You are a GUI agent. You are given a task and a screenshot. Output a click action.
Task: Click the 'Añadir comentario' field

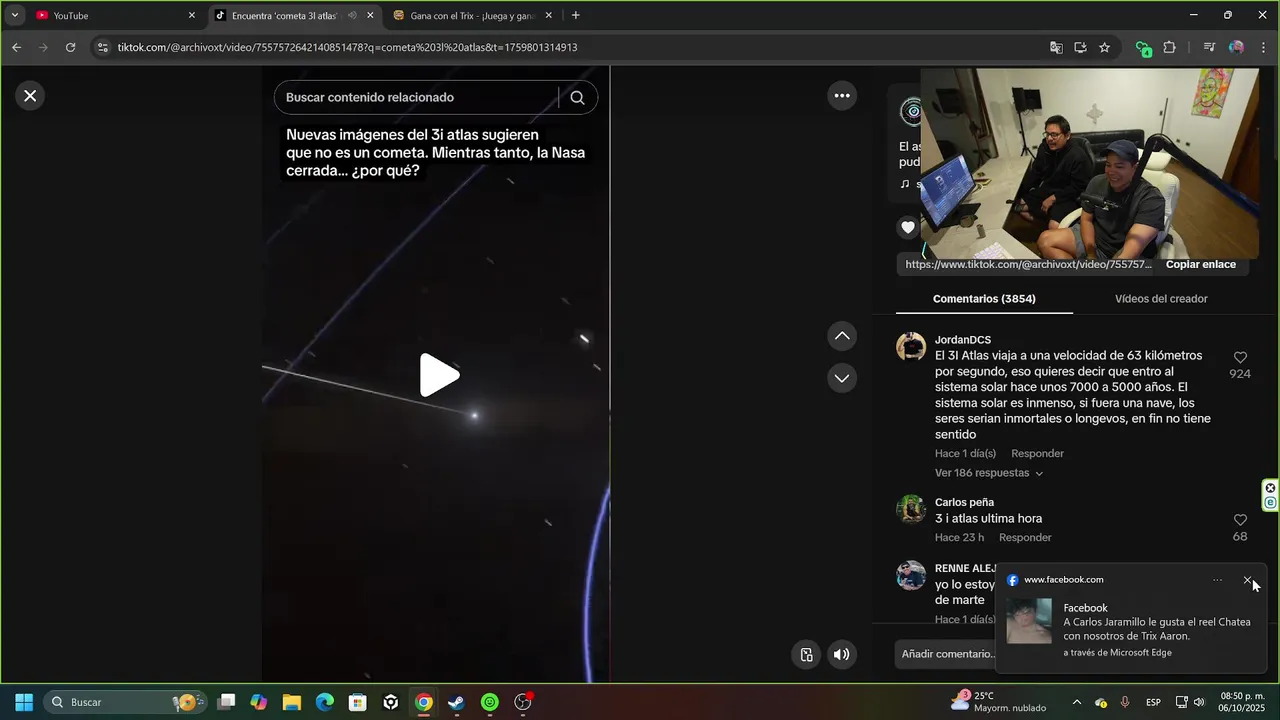tap(946, 654)
